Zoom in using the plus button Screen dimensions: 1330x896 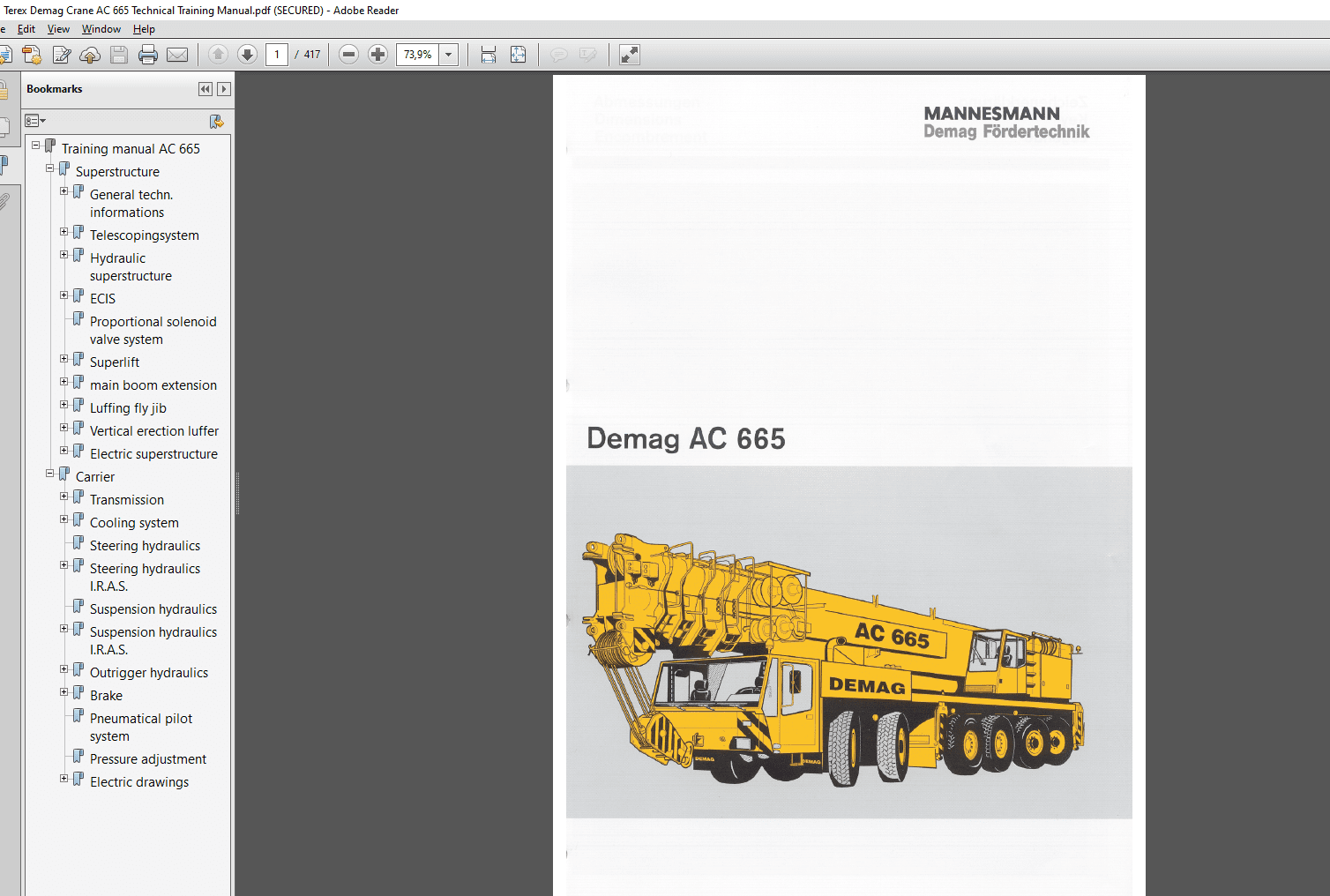pos(377,54)
